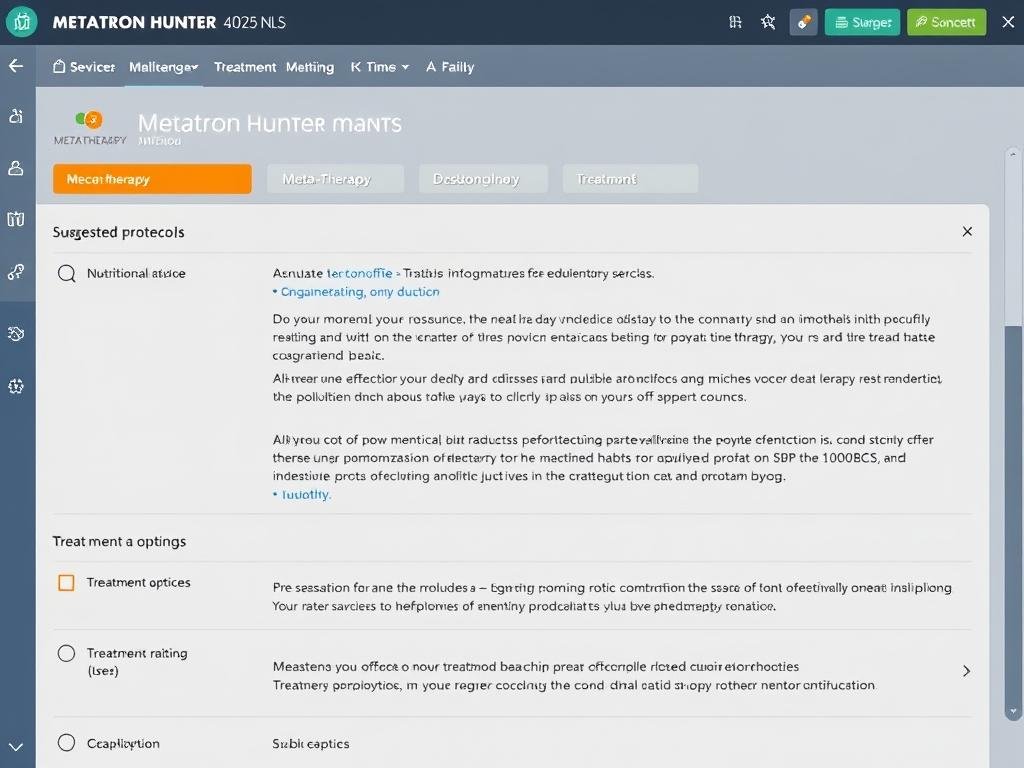Open the user profile sidebar icon
This screenshot has height=768, width=1024.
click(16, 168)
